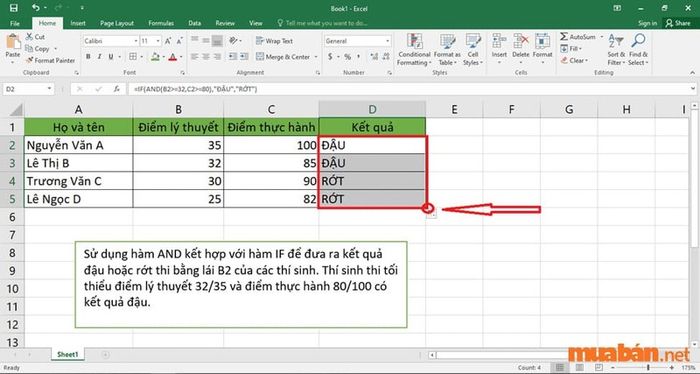This screenshot has height=374, width=700.
Task: Click the Sign in link
Action: [647, 23]
